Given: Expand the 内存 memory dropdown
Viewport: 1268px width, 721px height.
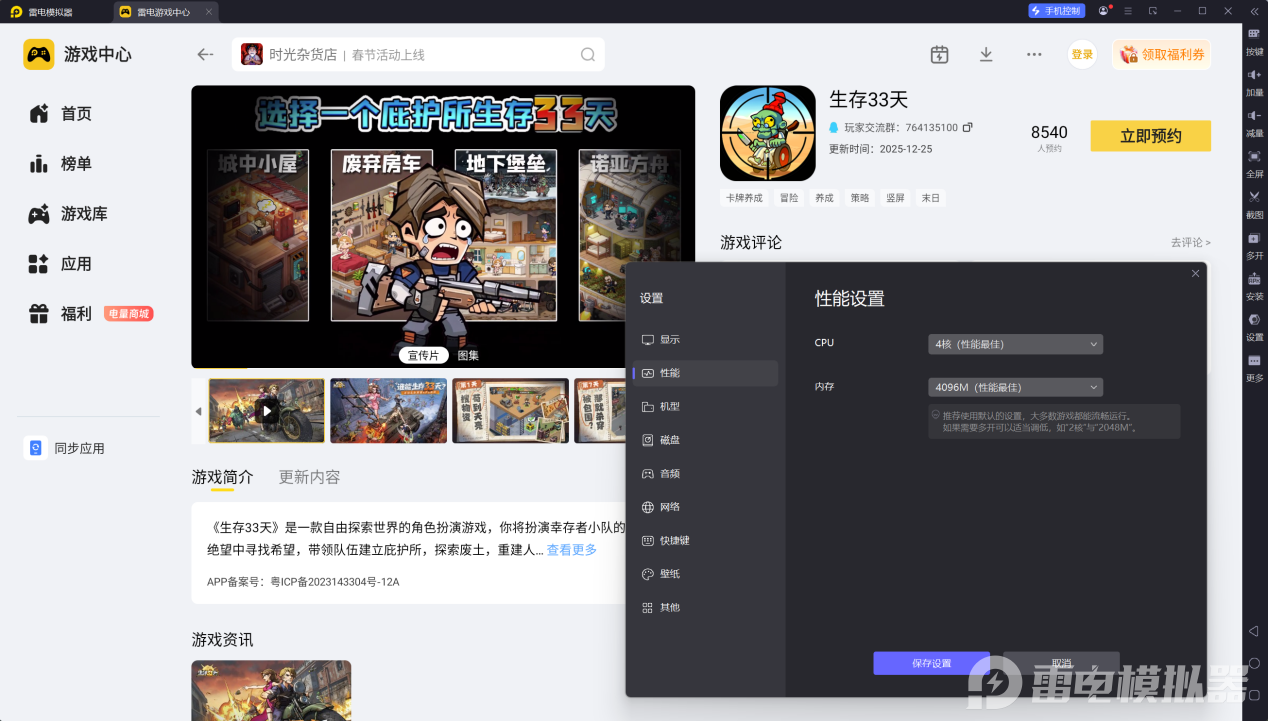Looking at the screenshot, I should pos(1015,387).
